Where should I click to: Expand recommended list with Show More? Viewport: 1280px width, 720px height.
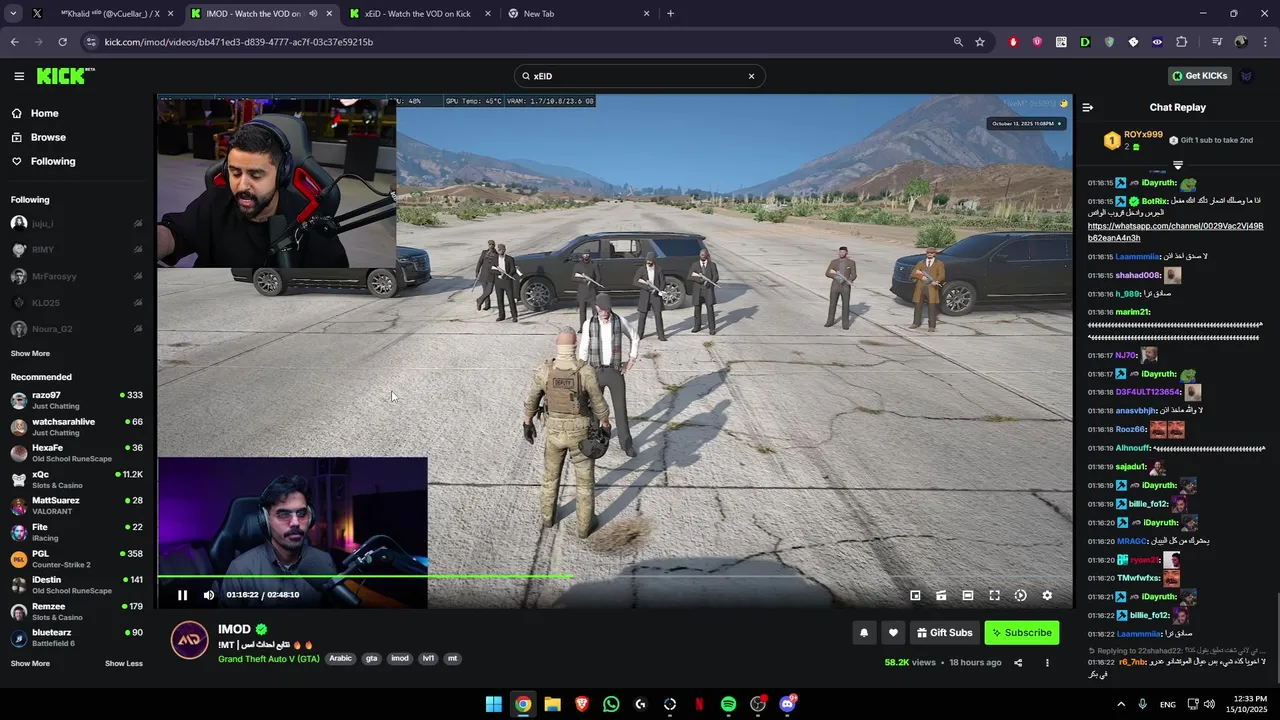click(x=30, y=663)
